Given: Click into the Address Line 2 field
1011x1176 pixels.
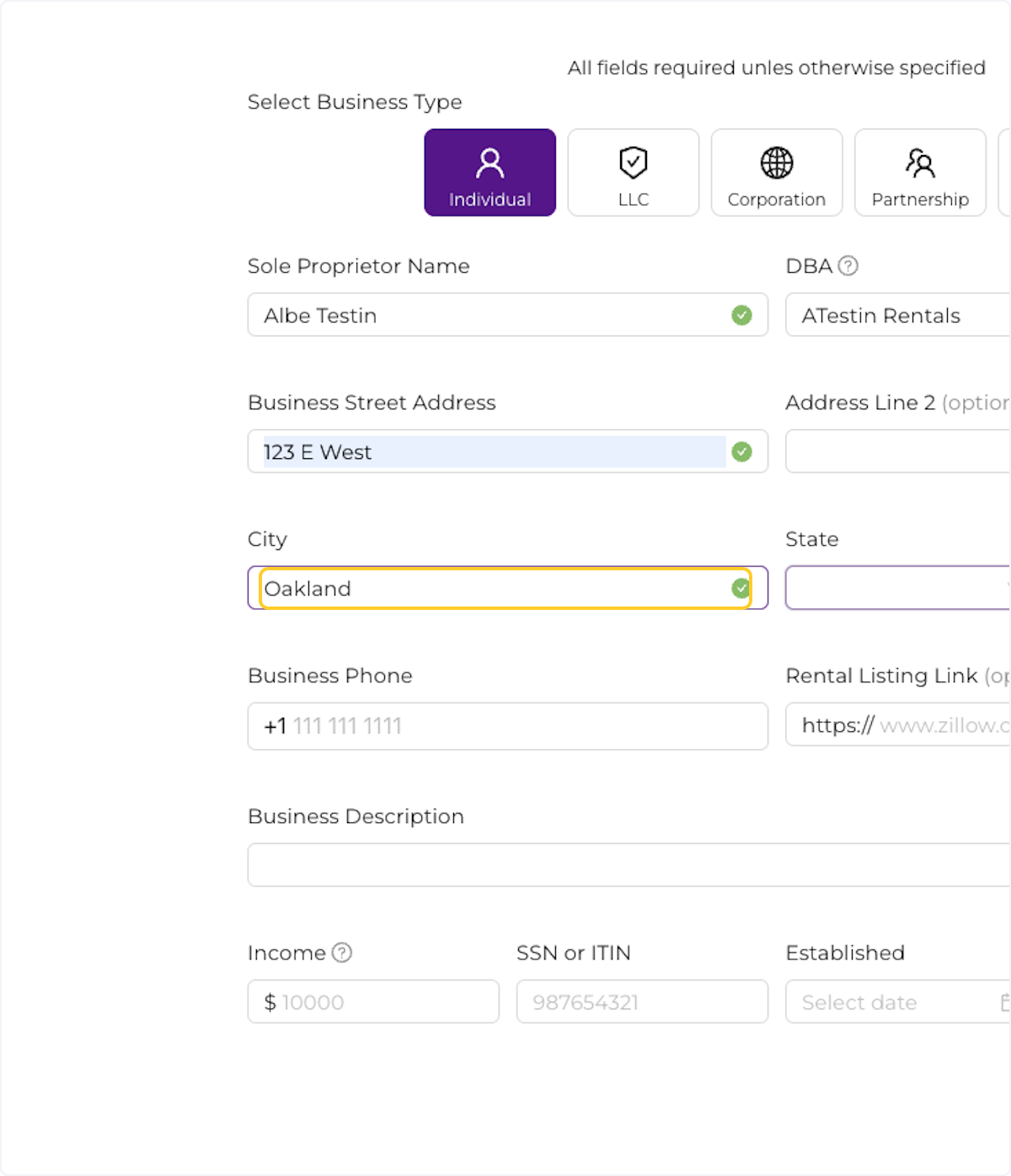Looking at the screenshot, I should pyautogui.click(x=897, y=452).
